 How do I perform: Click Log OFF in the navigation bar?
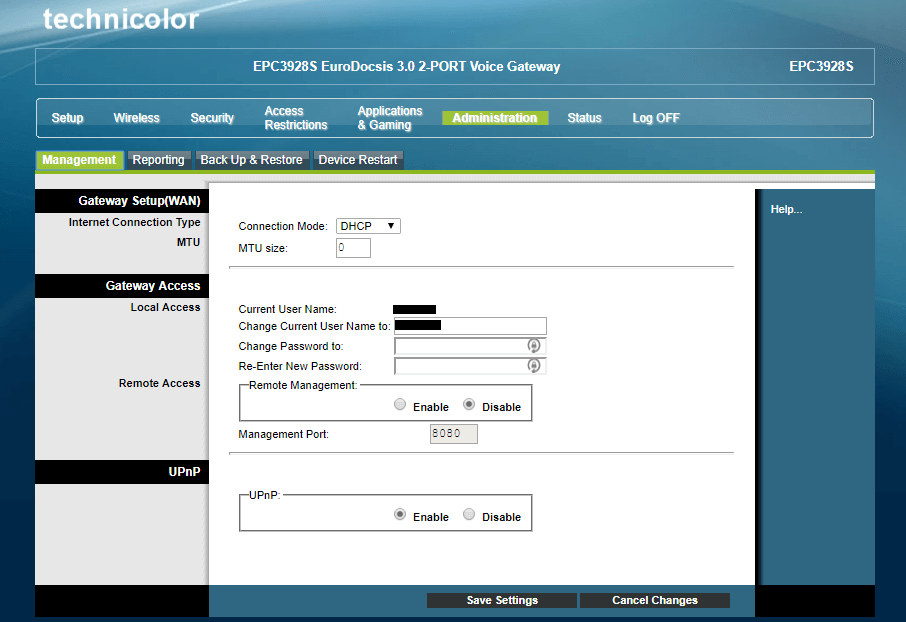click(655, 117)
